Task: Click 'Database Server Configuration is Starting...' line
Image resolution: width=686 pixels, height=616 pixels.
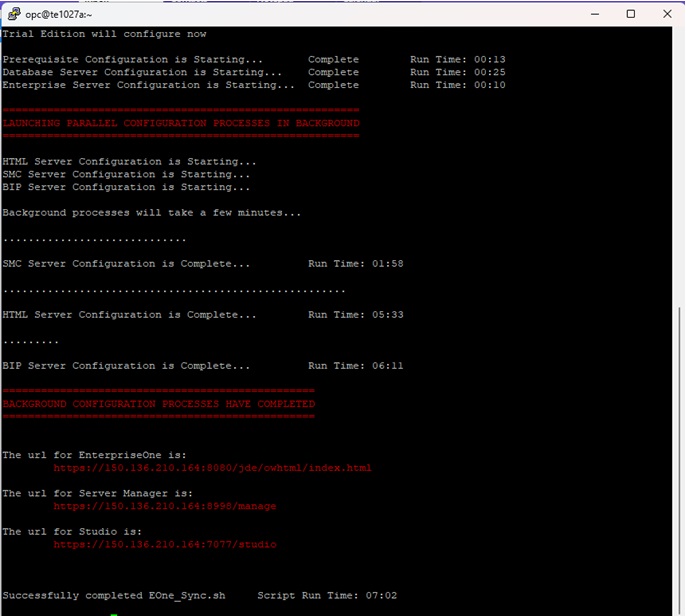Action: (x=142, y=72)
